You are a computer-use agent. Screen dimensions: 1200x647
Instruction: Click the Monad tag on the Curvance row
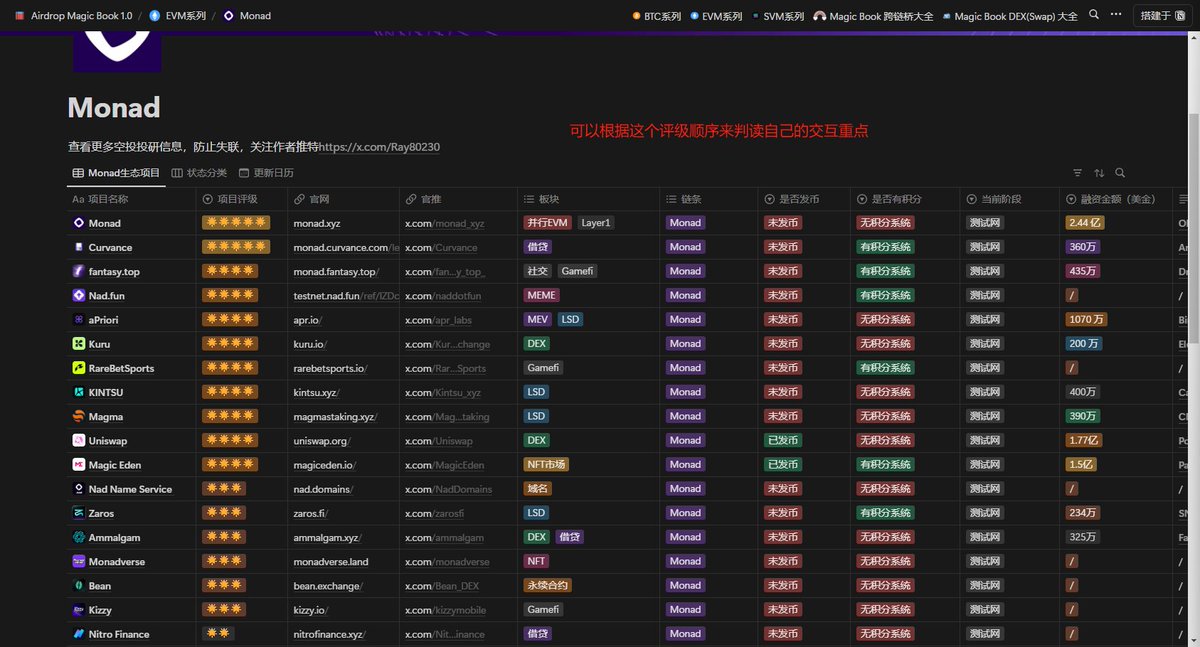pos(685,247)
